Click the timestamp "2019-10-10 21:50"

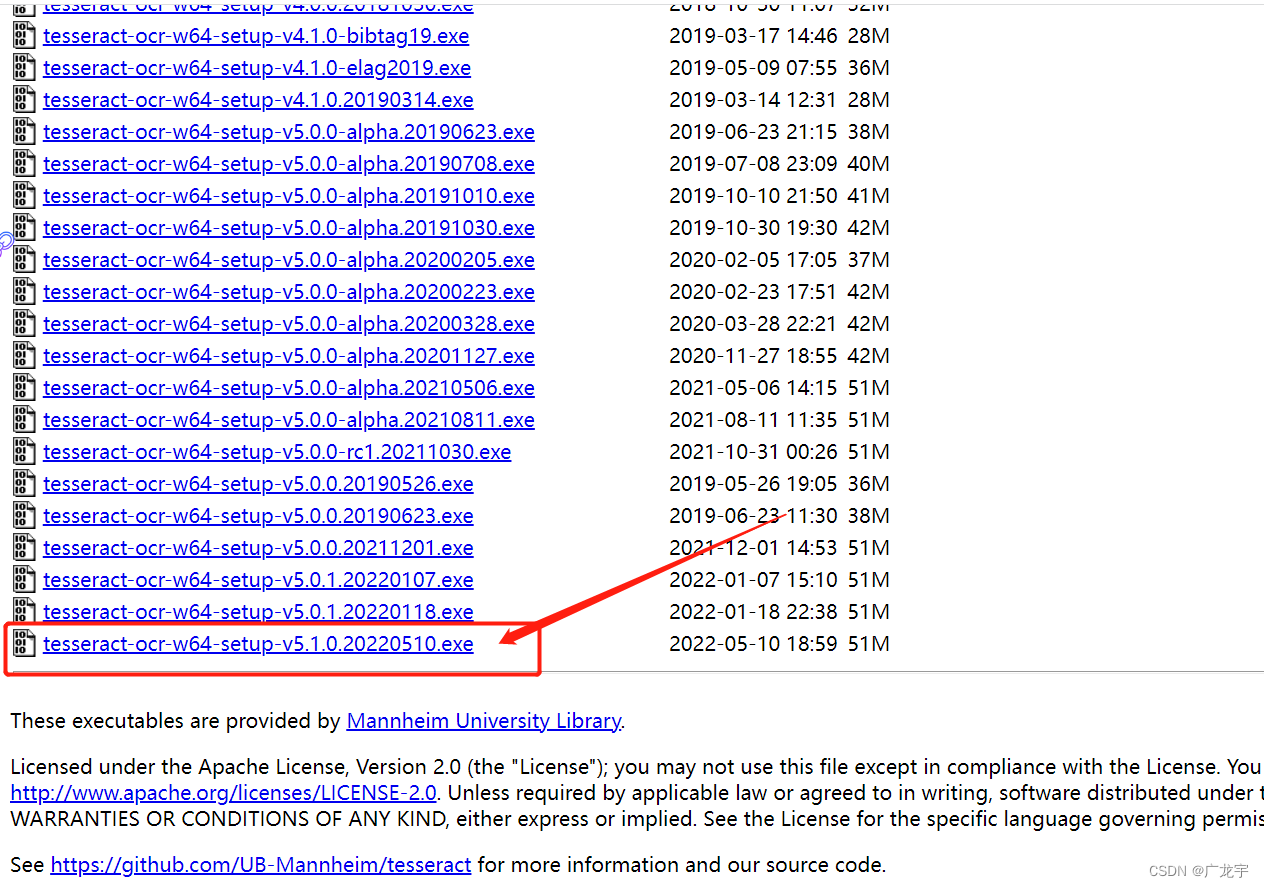click(753, 196)
